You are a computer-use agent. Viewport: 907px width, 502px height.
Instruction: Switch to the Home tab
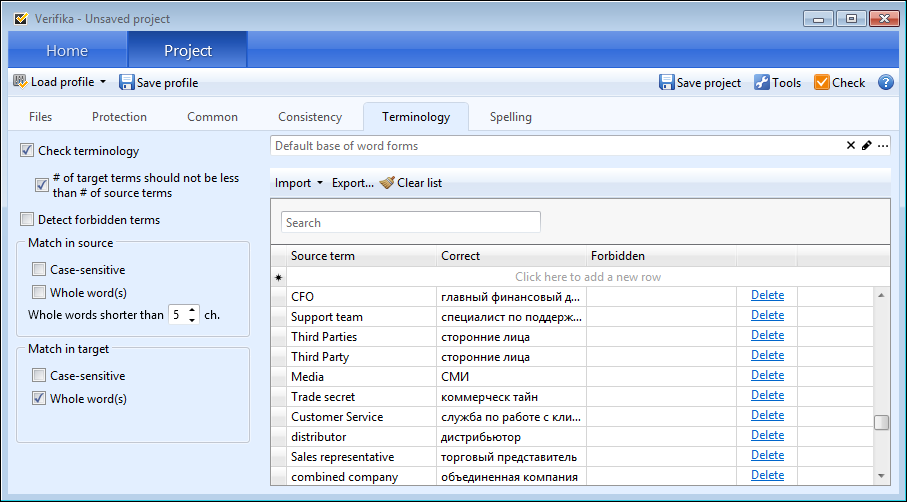point(67,50)
